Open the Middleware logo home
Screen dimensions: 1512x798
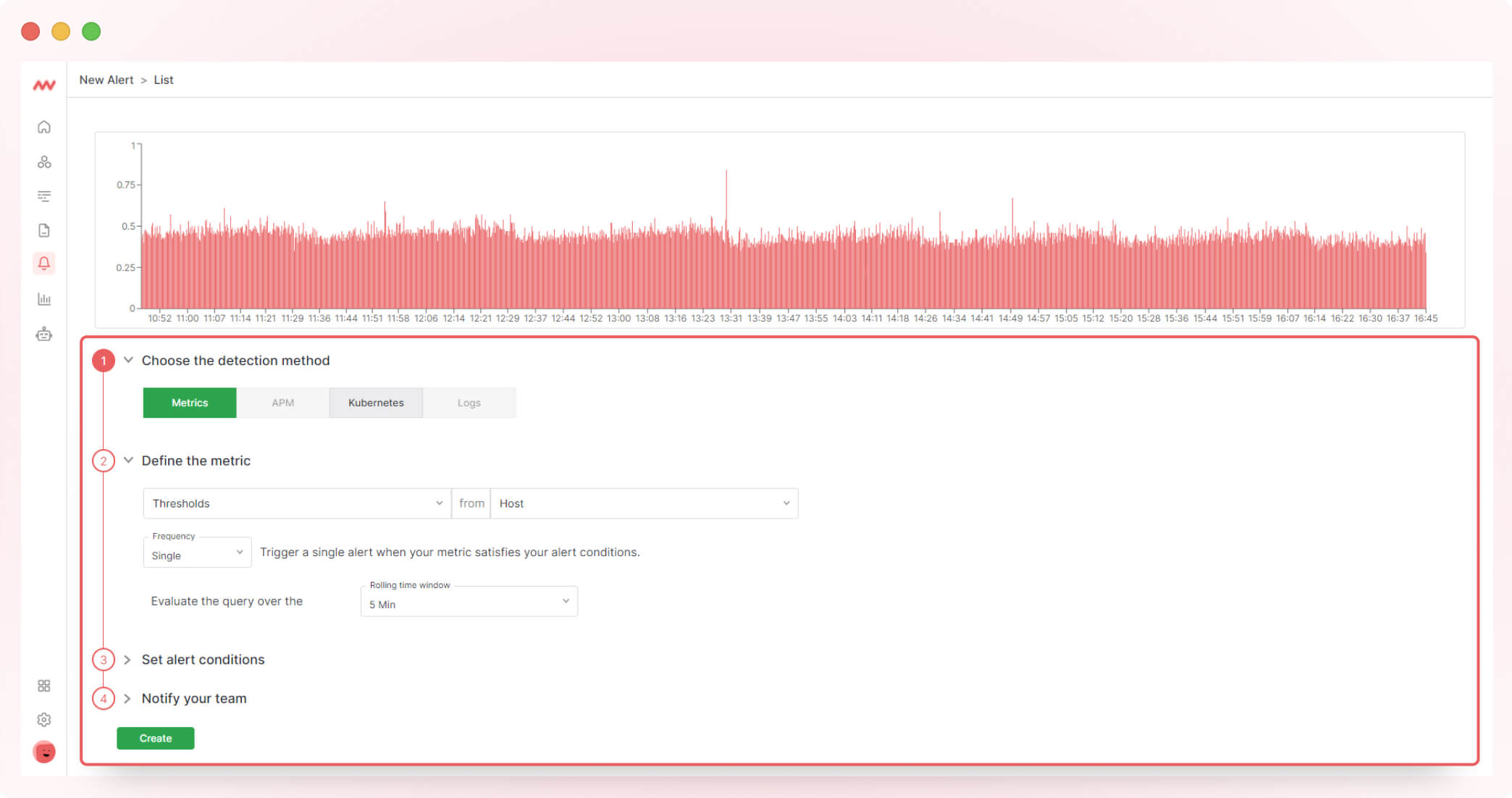pos(44,85)
